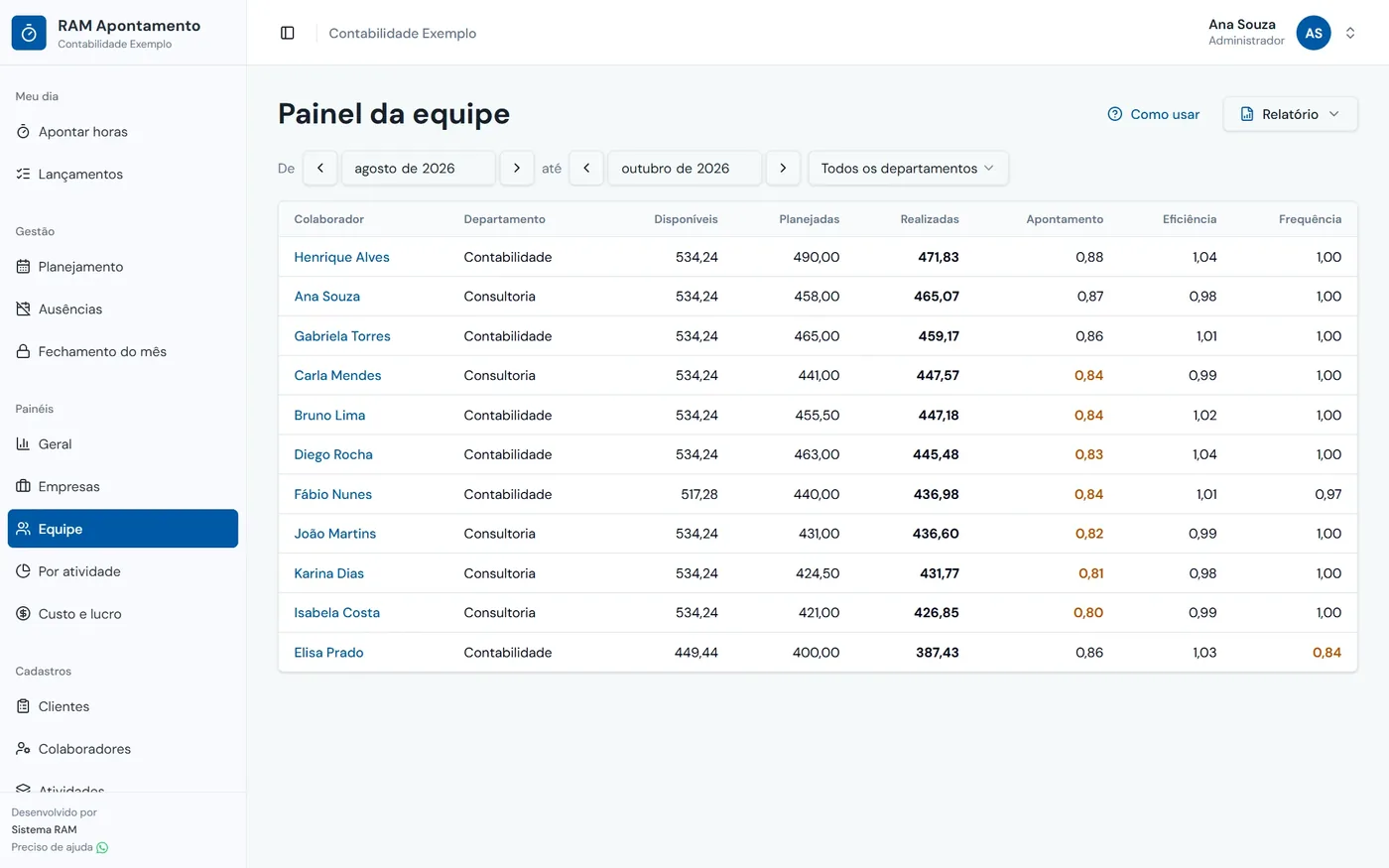The image size is (1389, 868).
Task: Click the Ausências icon in sidebar
Action: pyautogui.click(x=23, y=310)
